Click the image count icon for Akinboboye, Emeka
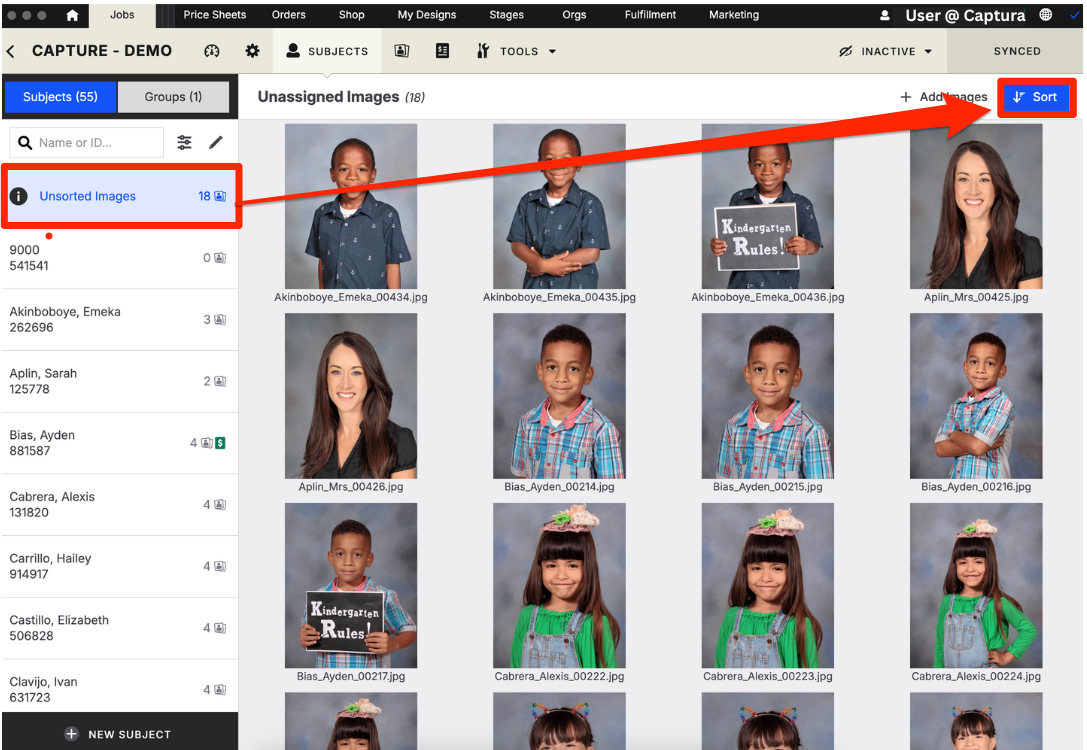Image resolution: width=1087 pixels, height=750 pixels. tap(220, 320)
